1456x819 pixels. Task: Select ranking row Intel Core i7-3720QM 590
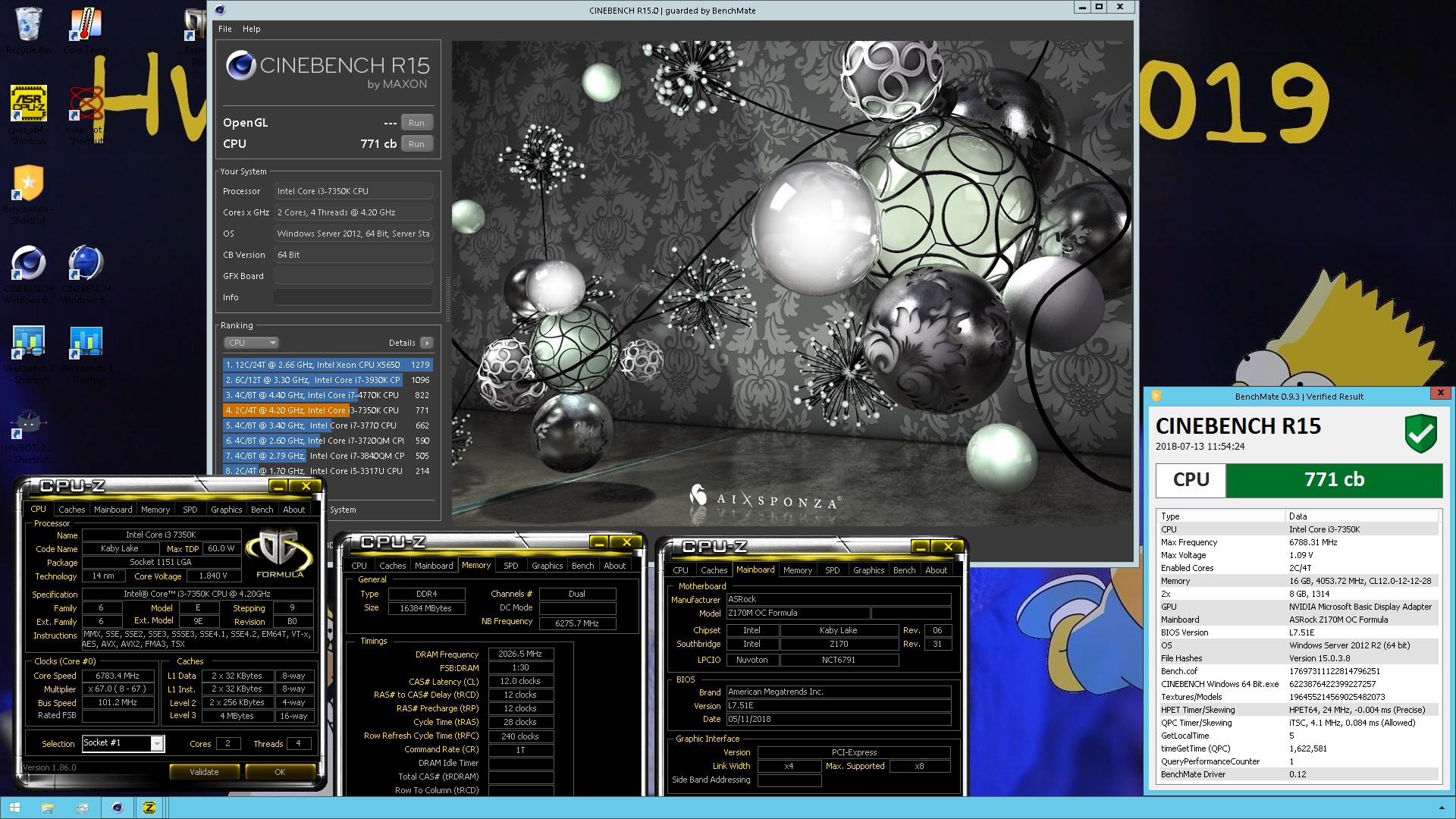point(328,441)
